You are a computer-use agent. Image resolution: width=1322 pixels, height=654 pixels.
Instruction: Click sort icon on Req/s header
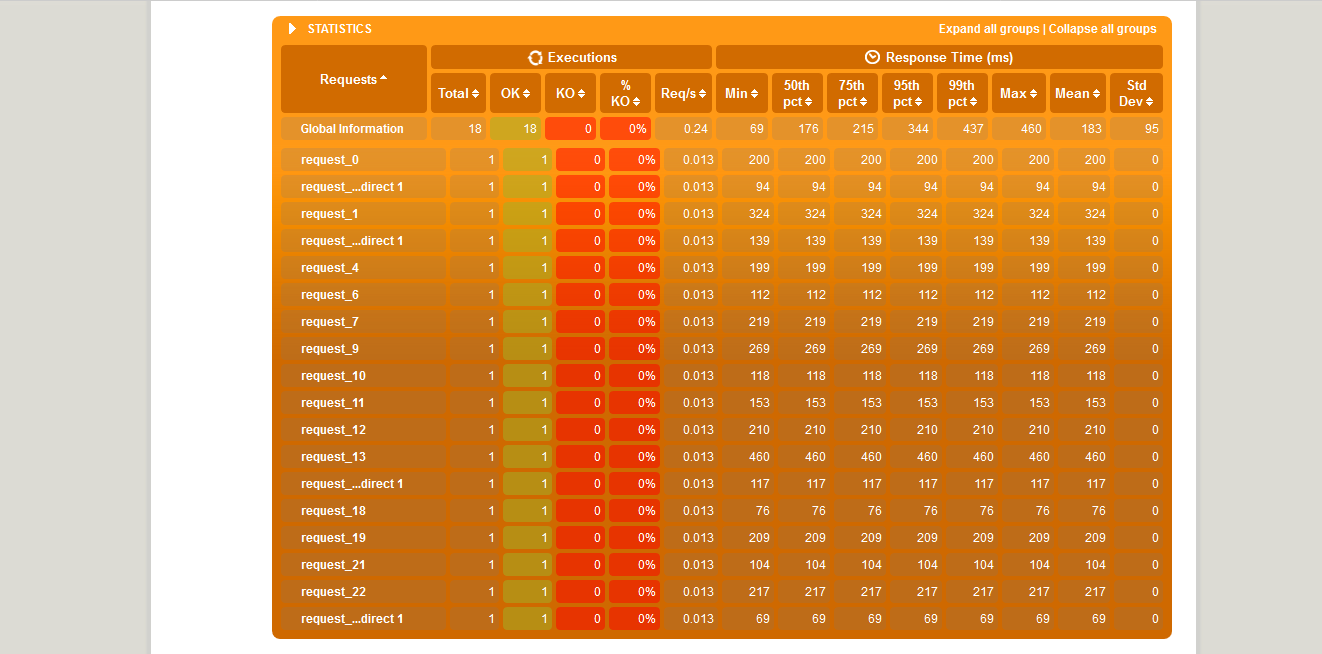click(703, 94)
